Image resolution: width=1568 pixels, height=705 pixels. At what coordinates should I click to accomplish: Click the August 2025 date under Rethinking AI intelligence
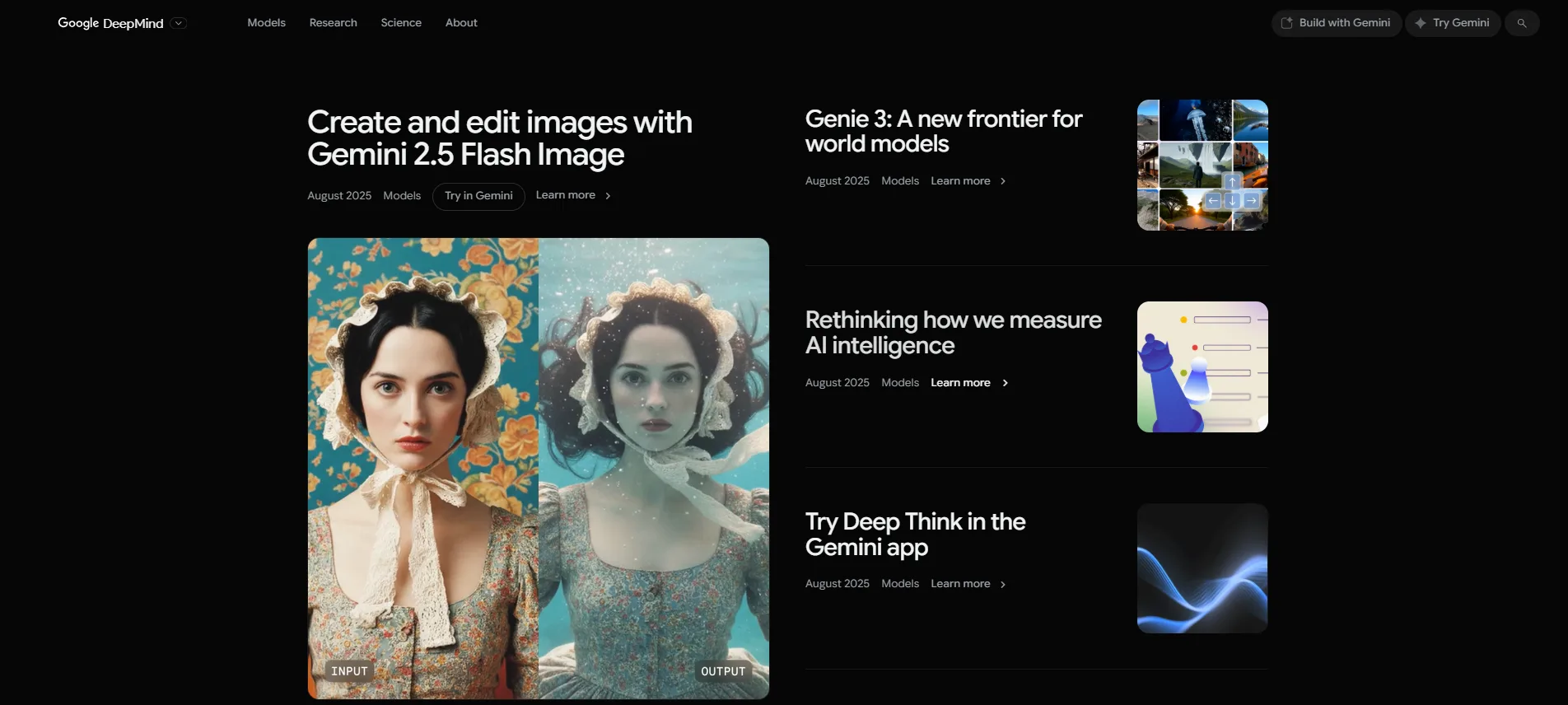pos(837,383)
